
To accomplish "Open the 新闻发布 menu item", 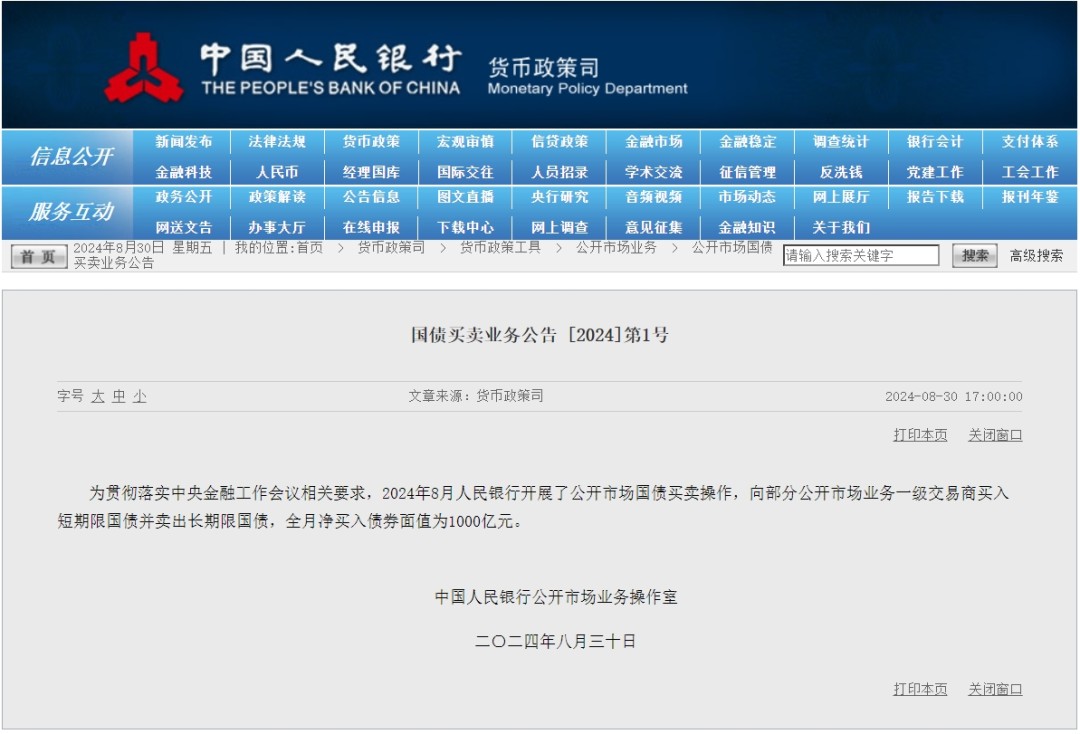I will (184, 142).
